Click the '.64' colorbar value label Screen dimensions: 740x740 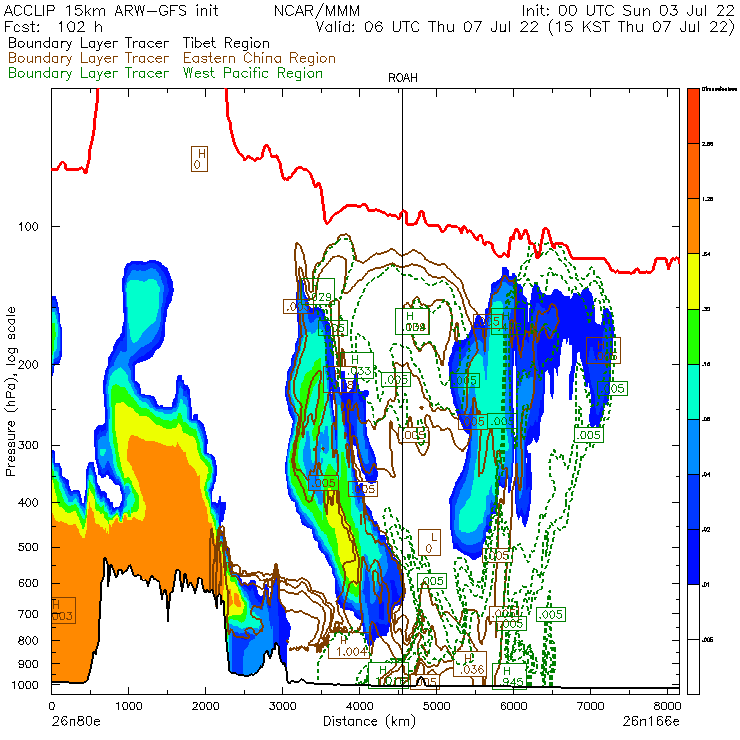pyautogui.click(x=706, y=254)
